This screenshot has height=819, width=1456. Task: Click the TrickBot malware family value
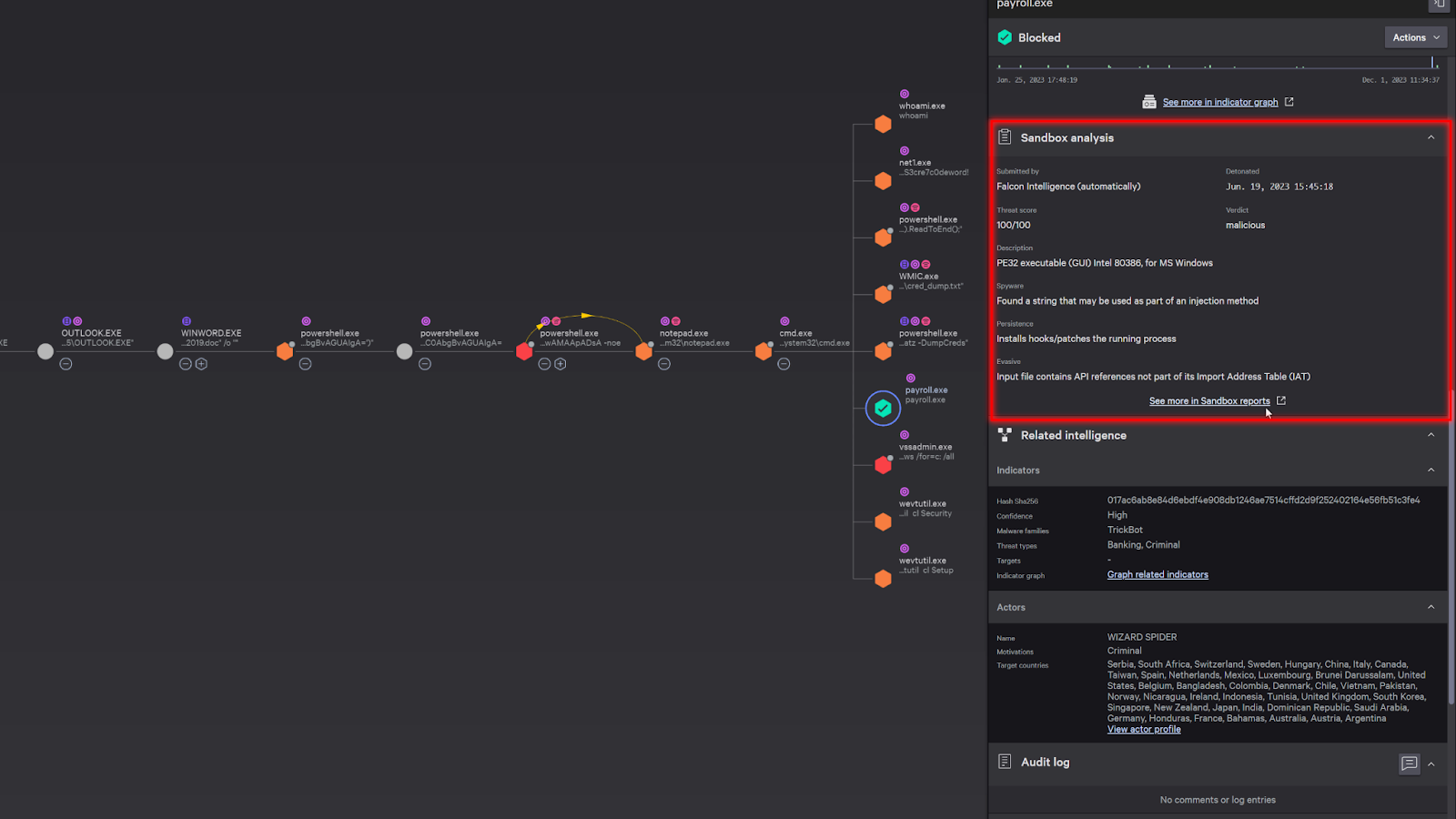tap(1125, 530)
